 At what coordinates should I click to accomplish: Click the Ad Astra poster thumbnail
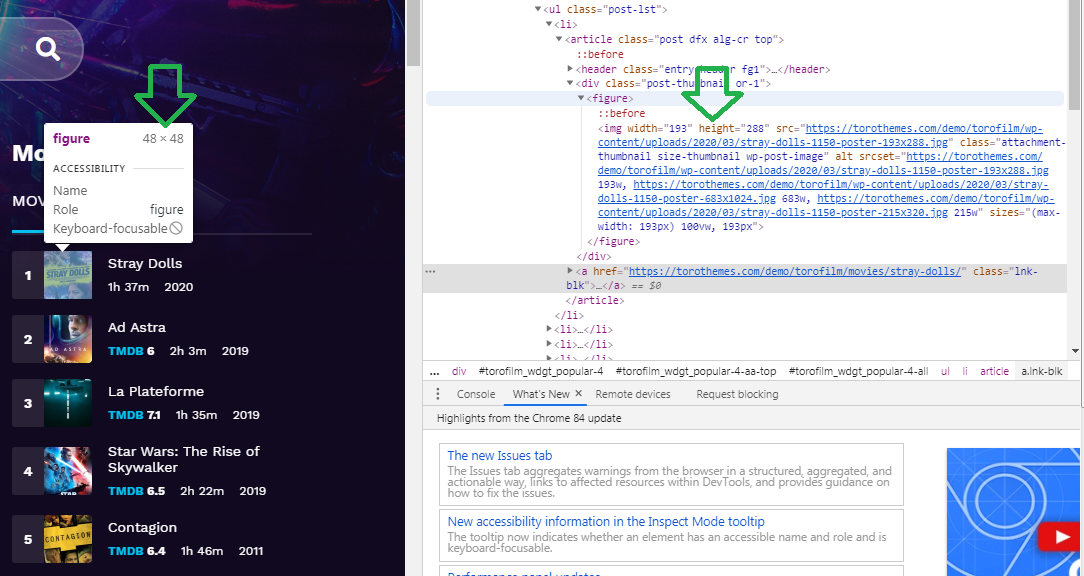(68, 339)
